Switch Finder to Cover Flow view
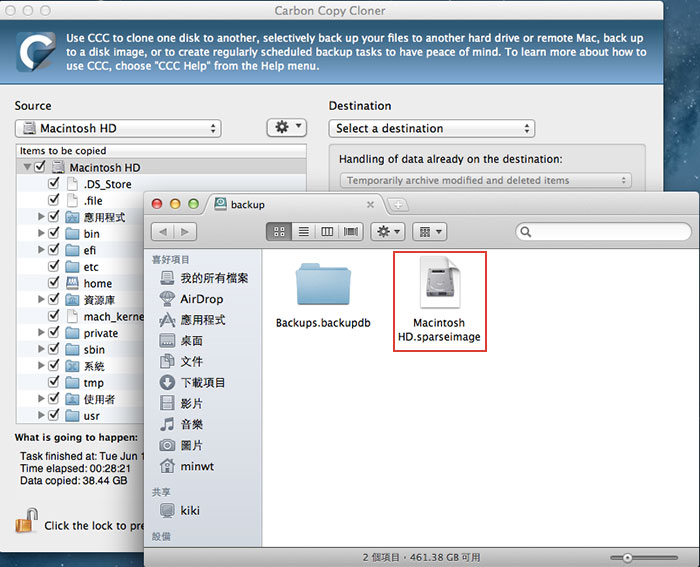The height and width of the screenshot is (567, 700). tap(351, 231)
